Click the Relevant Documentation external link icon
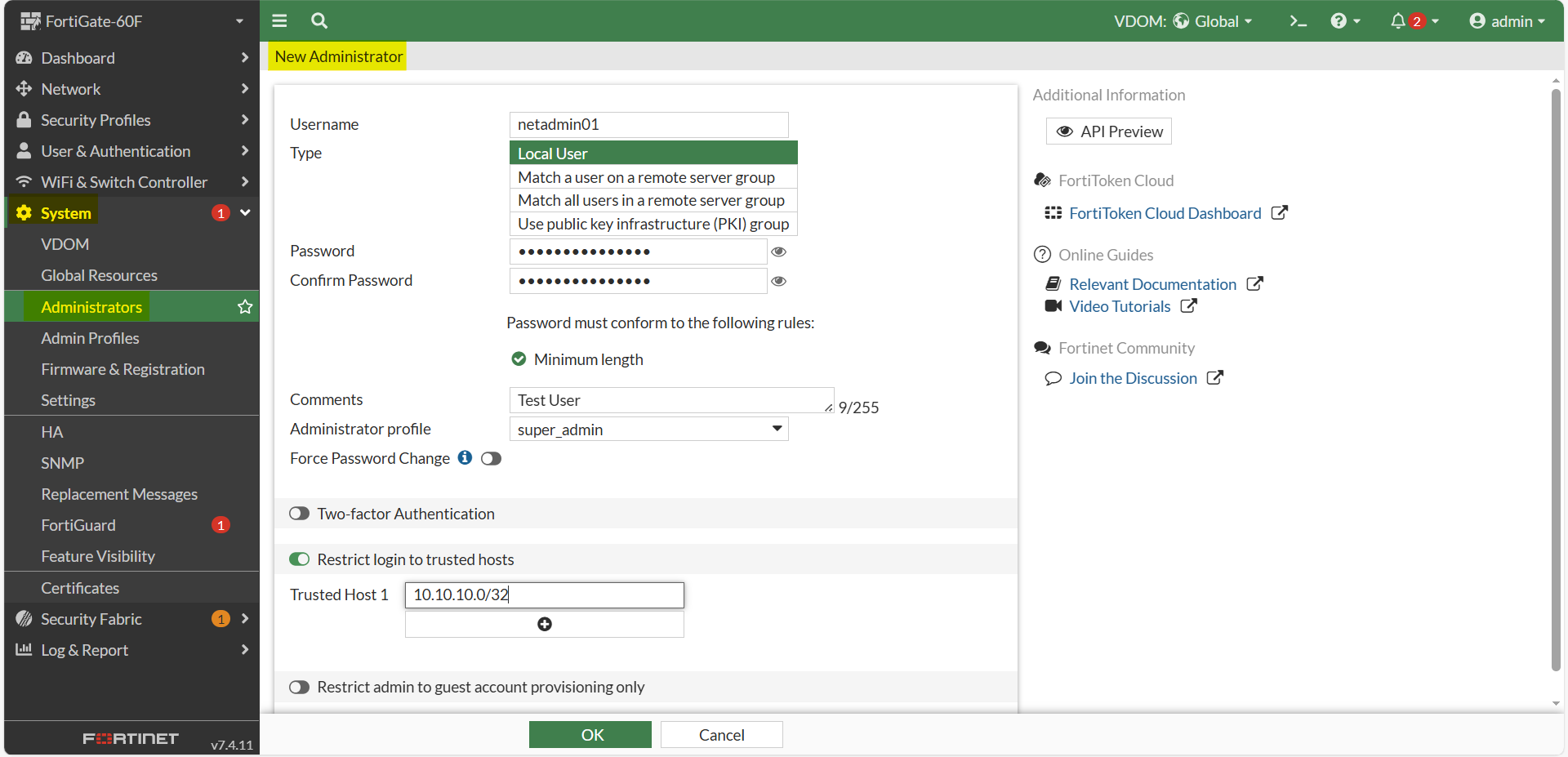Image resolution: width=1568 pixels, height=757 pixels. (x=1254, y=284)
